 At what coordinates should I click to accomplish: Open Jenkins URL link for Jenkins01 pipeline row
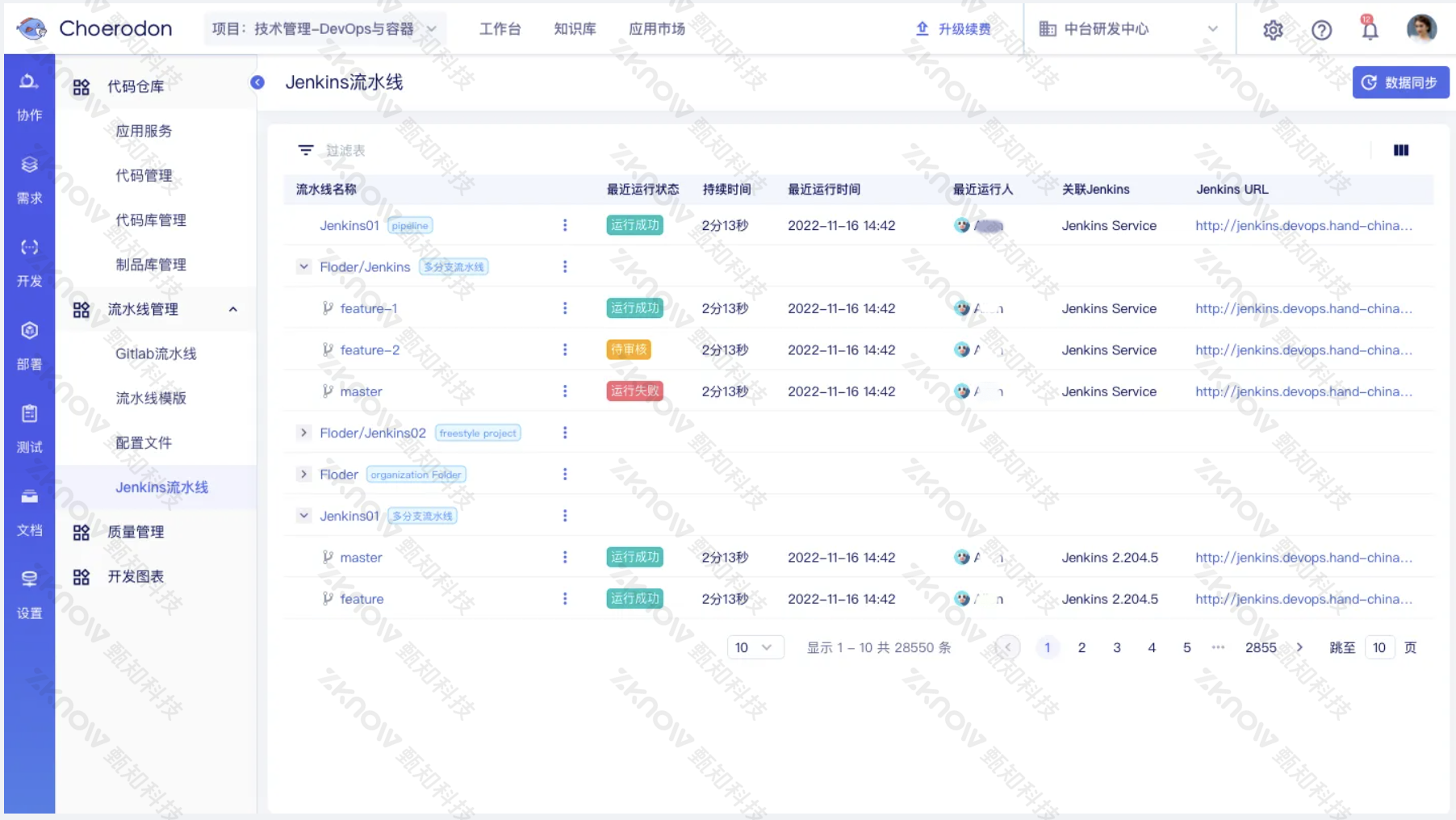click(x=1304, y=225)
